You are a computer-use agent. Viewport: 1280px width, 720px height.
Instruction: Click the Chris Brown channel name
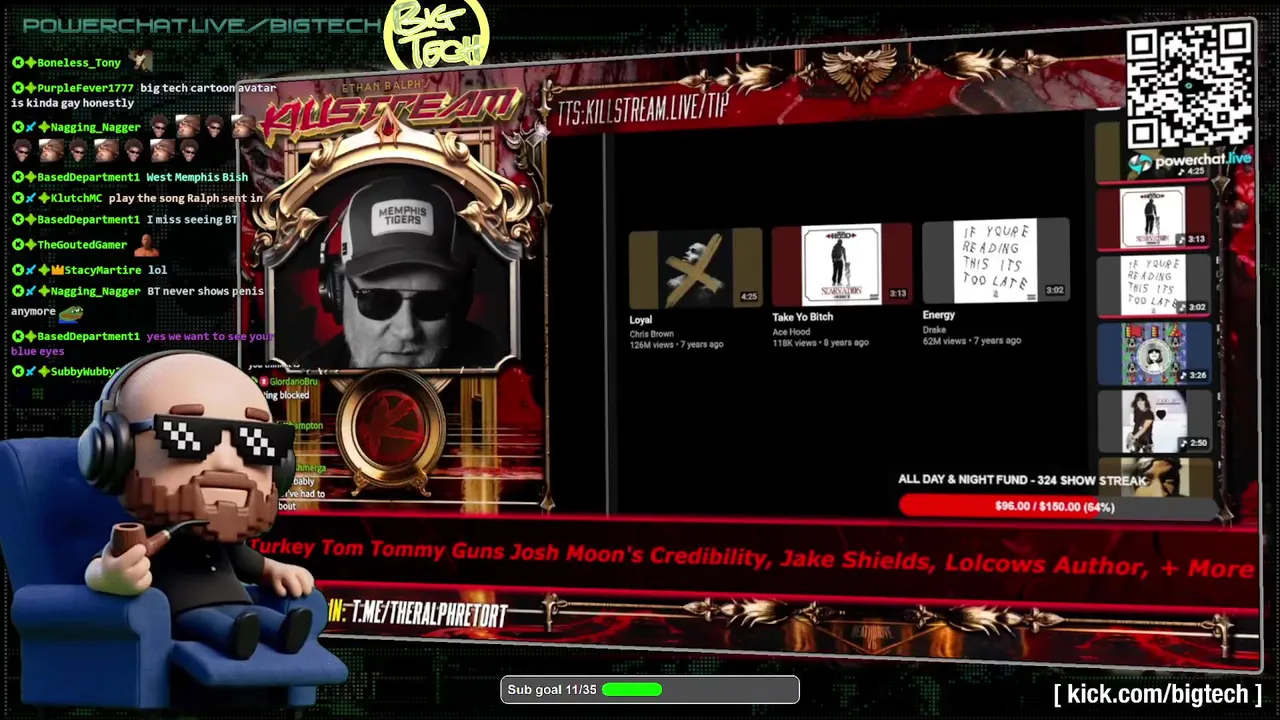[652, 334]
